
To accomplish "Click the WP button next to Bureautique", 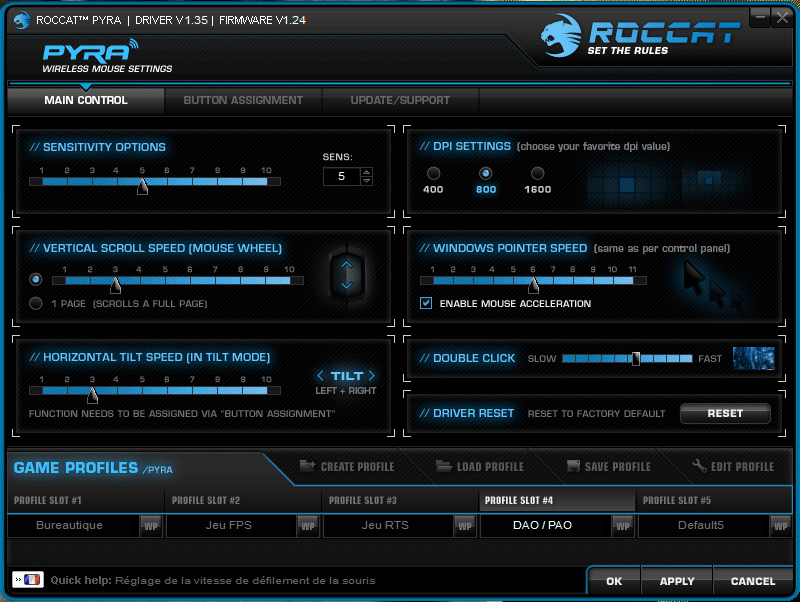I will pos(150,525).
